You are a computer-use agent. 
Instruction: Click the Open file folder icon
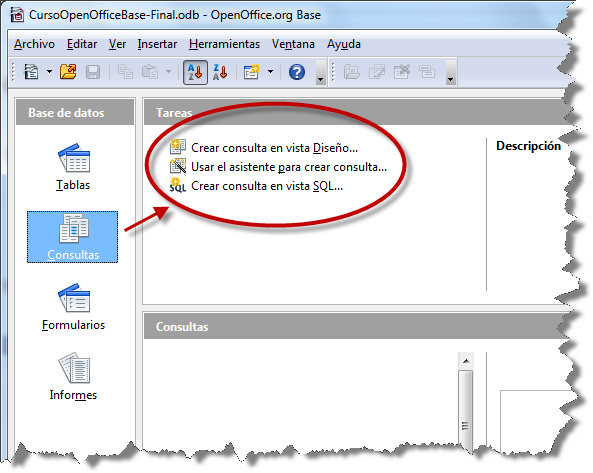pyautogui.click(x=68, y=71)
